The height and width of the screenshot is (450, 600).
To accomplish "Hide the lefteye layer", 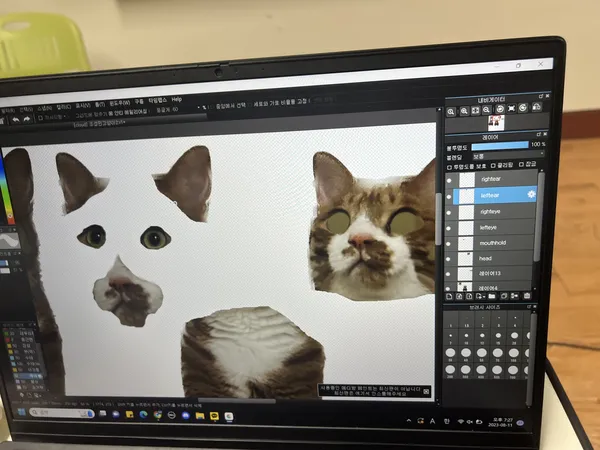I will tap(449, 228).
